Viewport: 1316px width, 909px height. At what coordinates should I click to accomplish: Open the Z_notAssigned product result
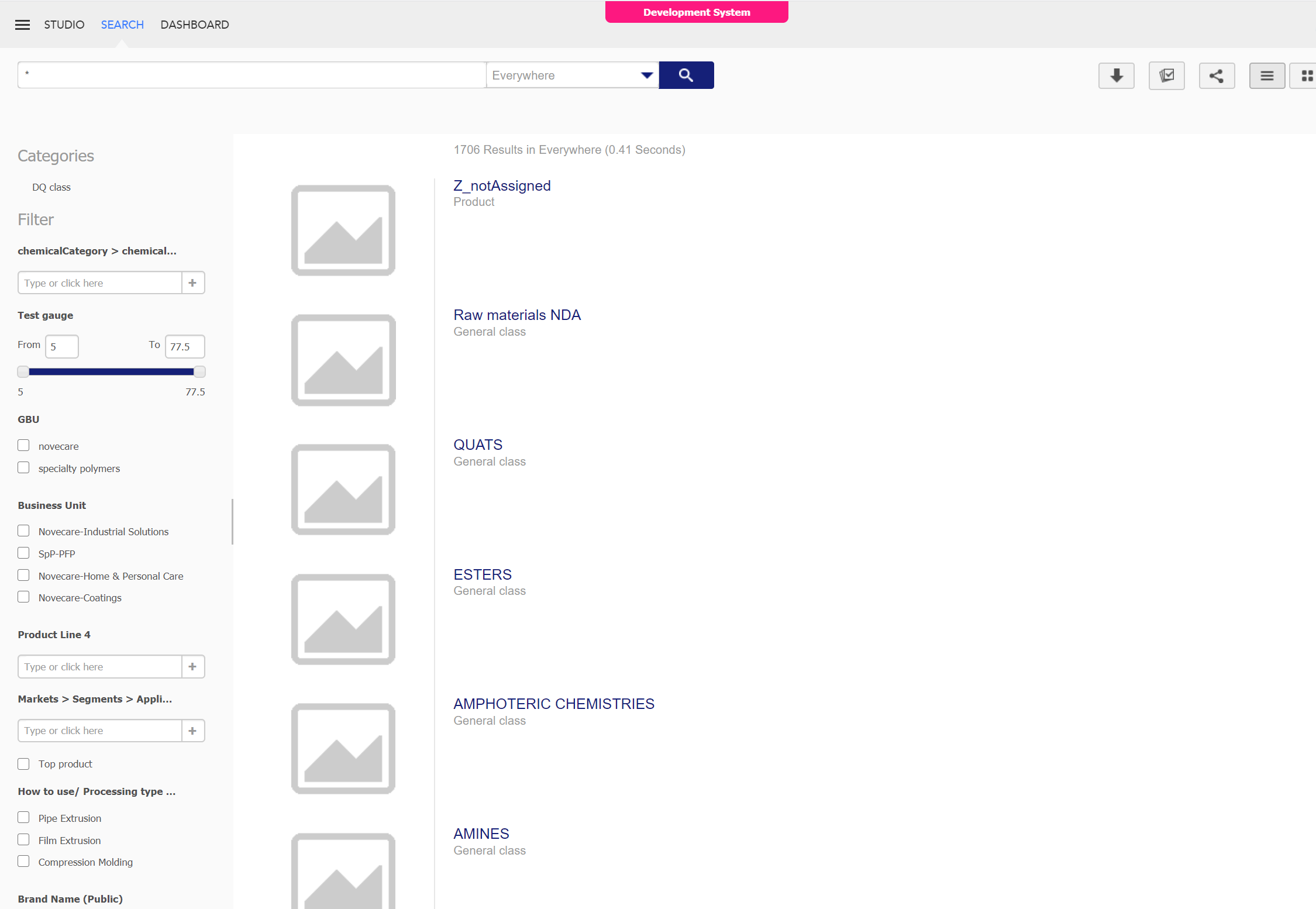502,185
